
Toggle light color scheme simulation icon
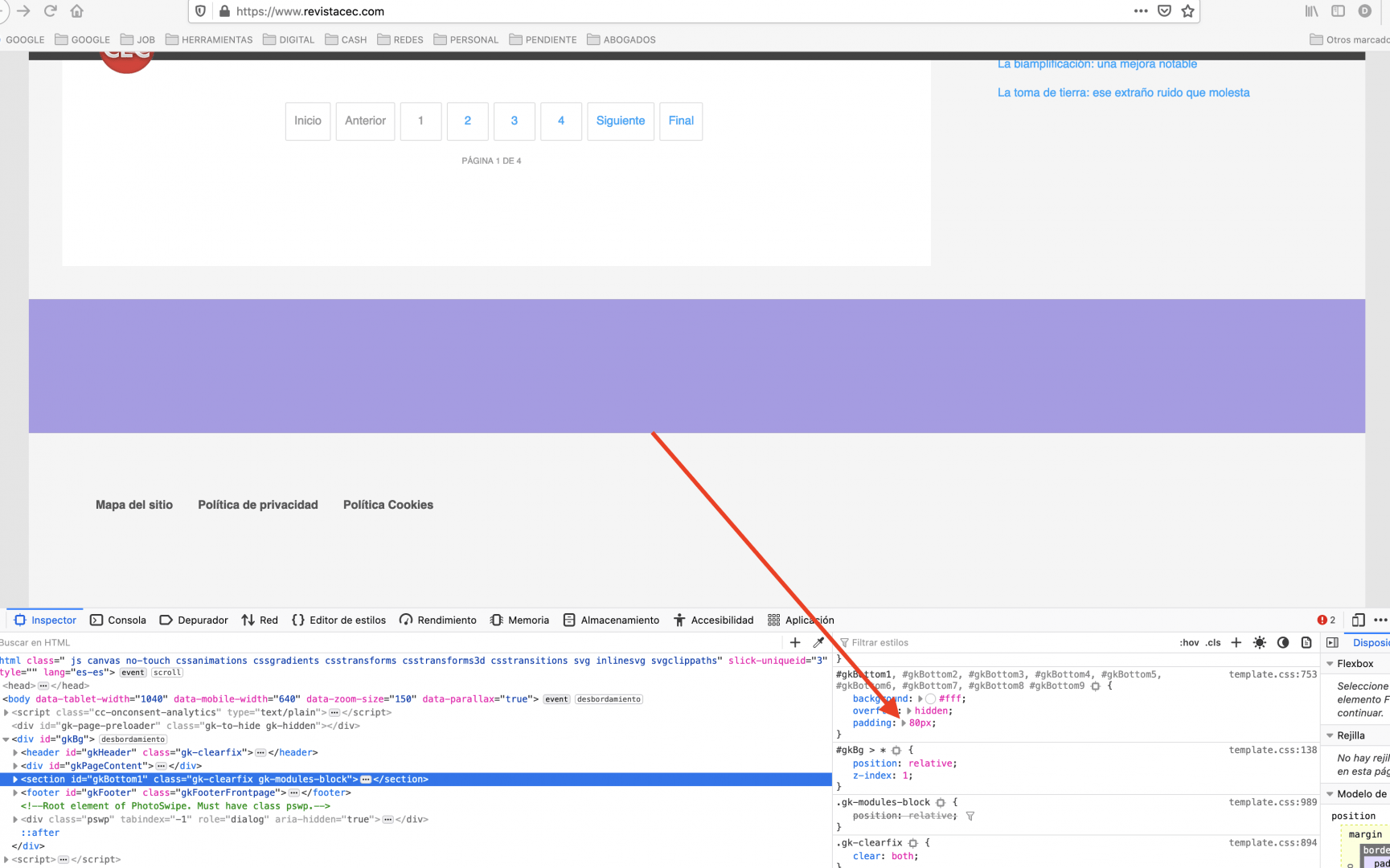click(x=1260, y=642)
